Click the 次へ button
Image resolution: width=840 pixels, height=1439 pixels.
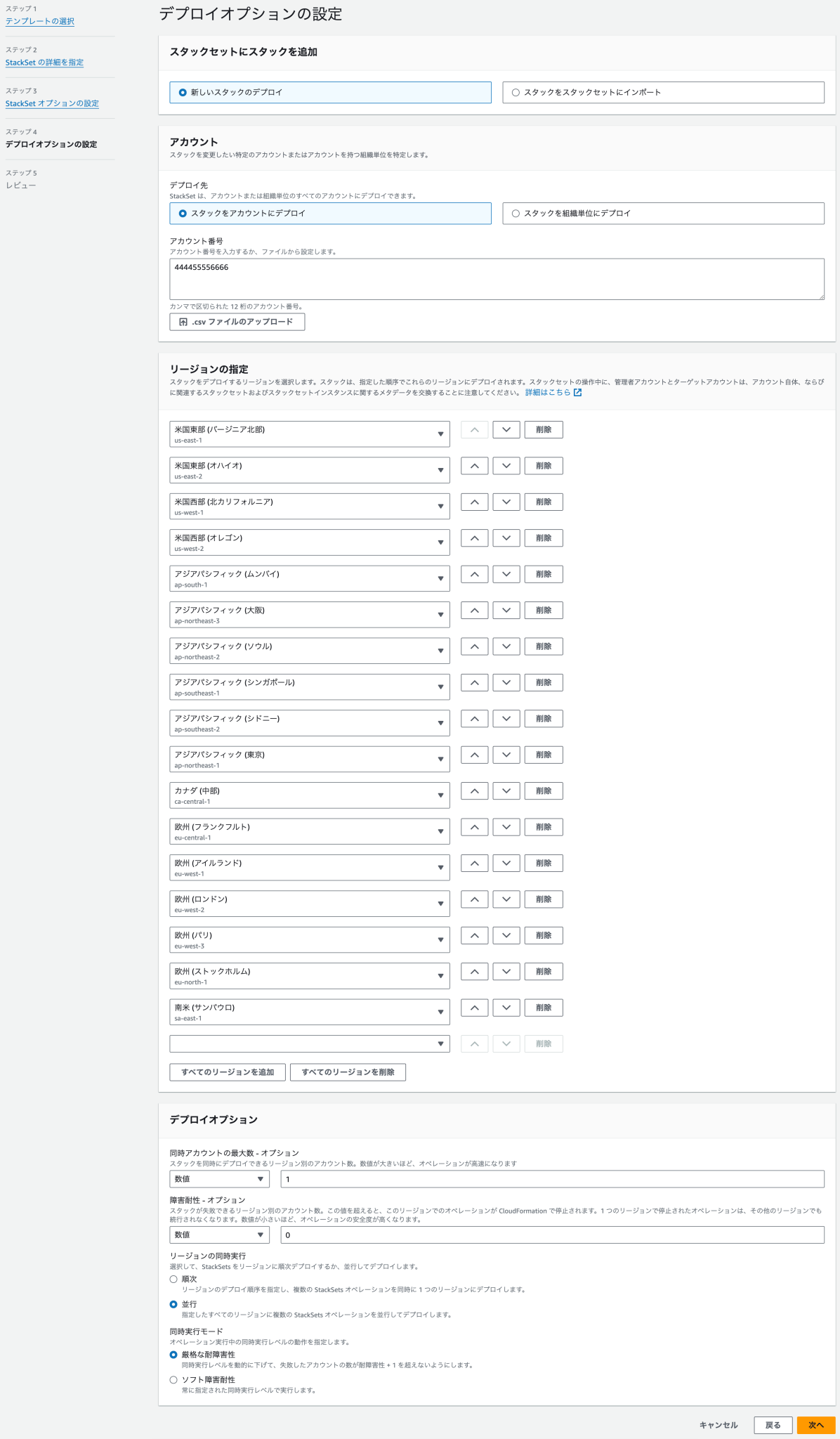(x=815, y=1425)
